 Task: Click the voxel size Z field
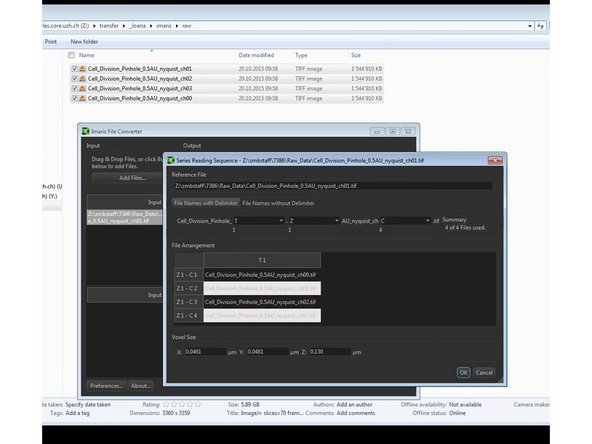click(330, 352)
